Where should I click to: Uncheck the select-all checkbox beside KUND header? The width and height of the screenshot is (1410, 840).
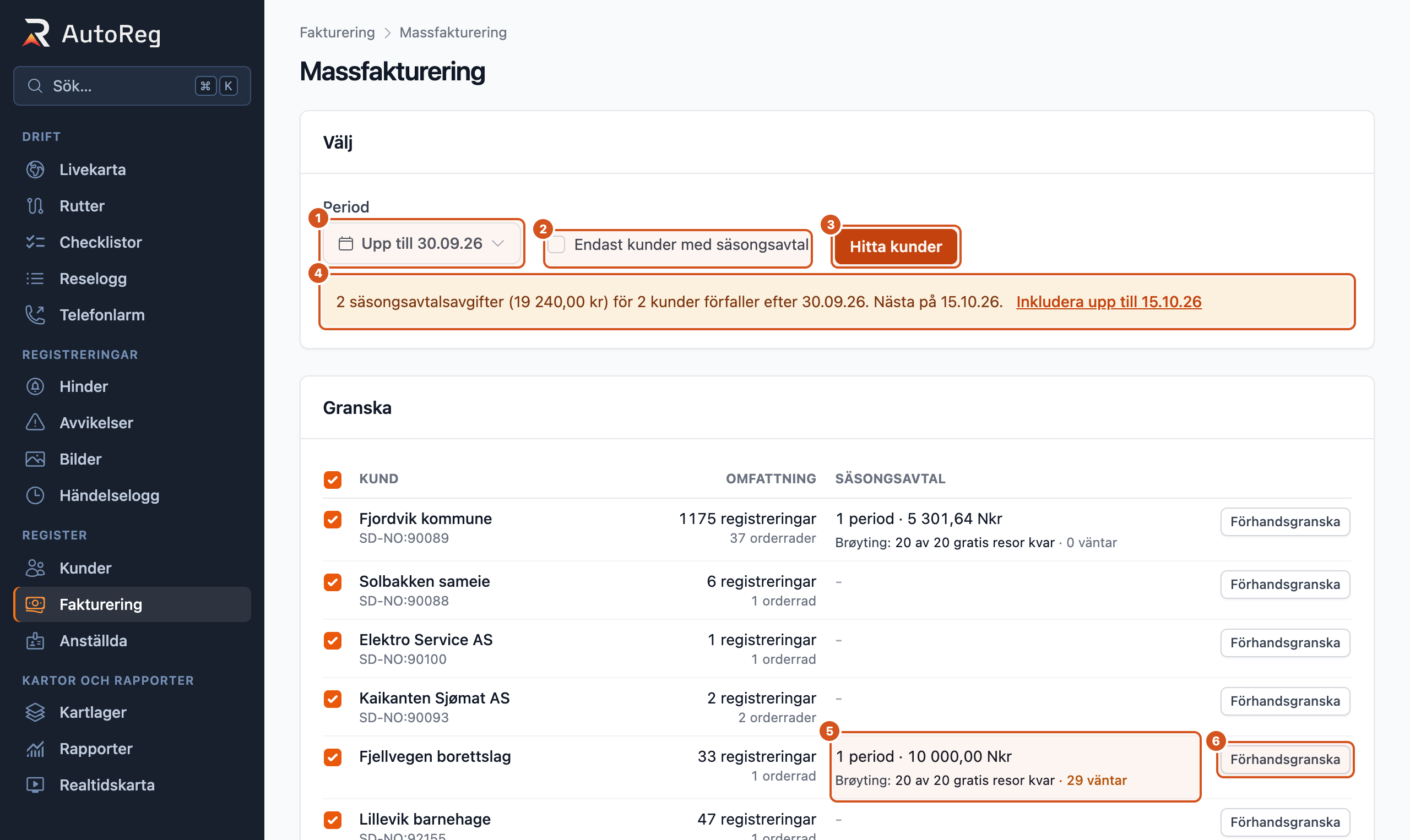(x=333, y=479)
